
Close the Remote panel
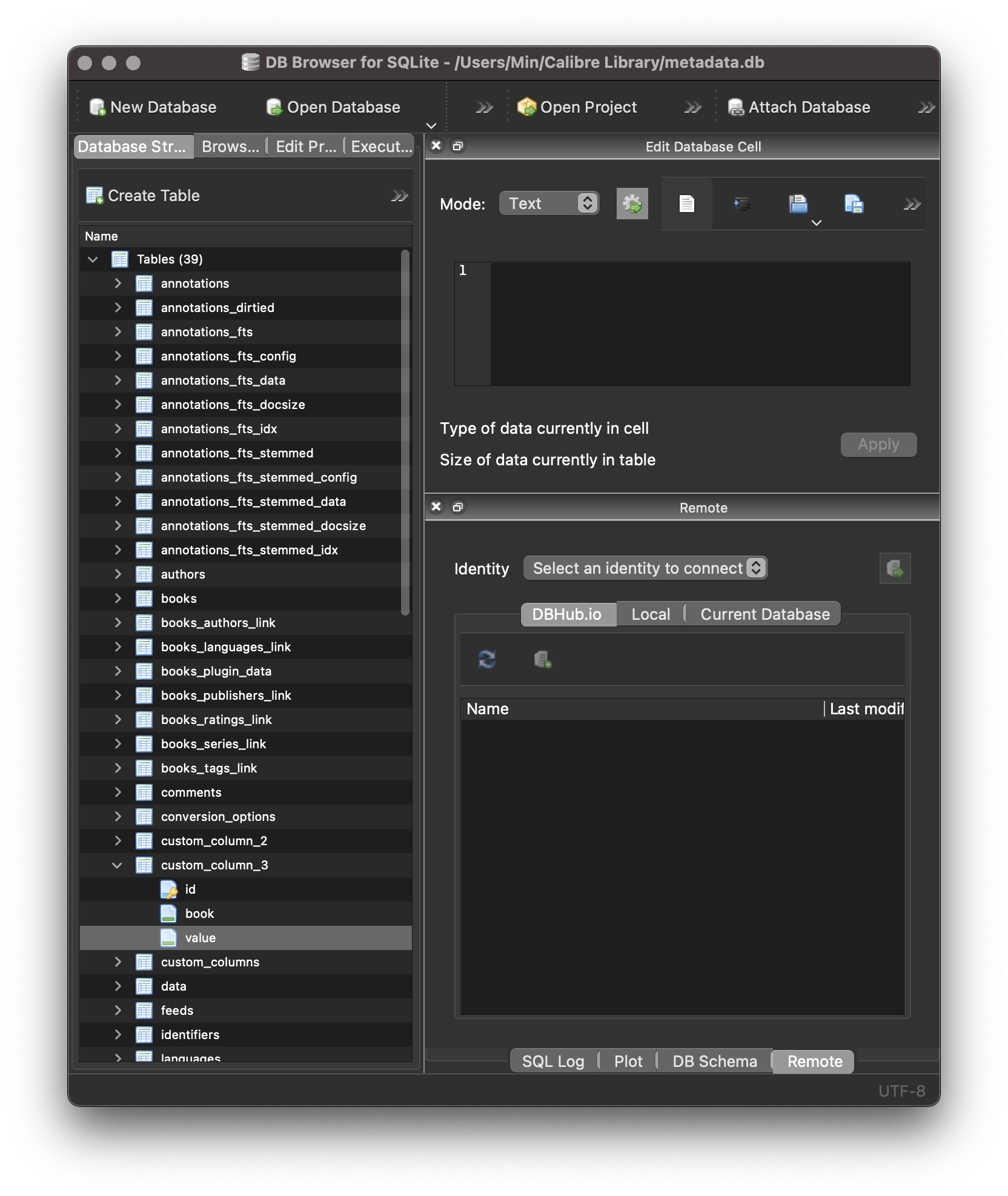point(436,507)
